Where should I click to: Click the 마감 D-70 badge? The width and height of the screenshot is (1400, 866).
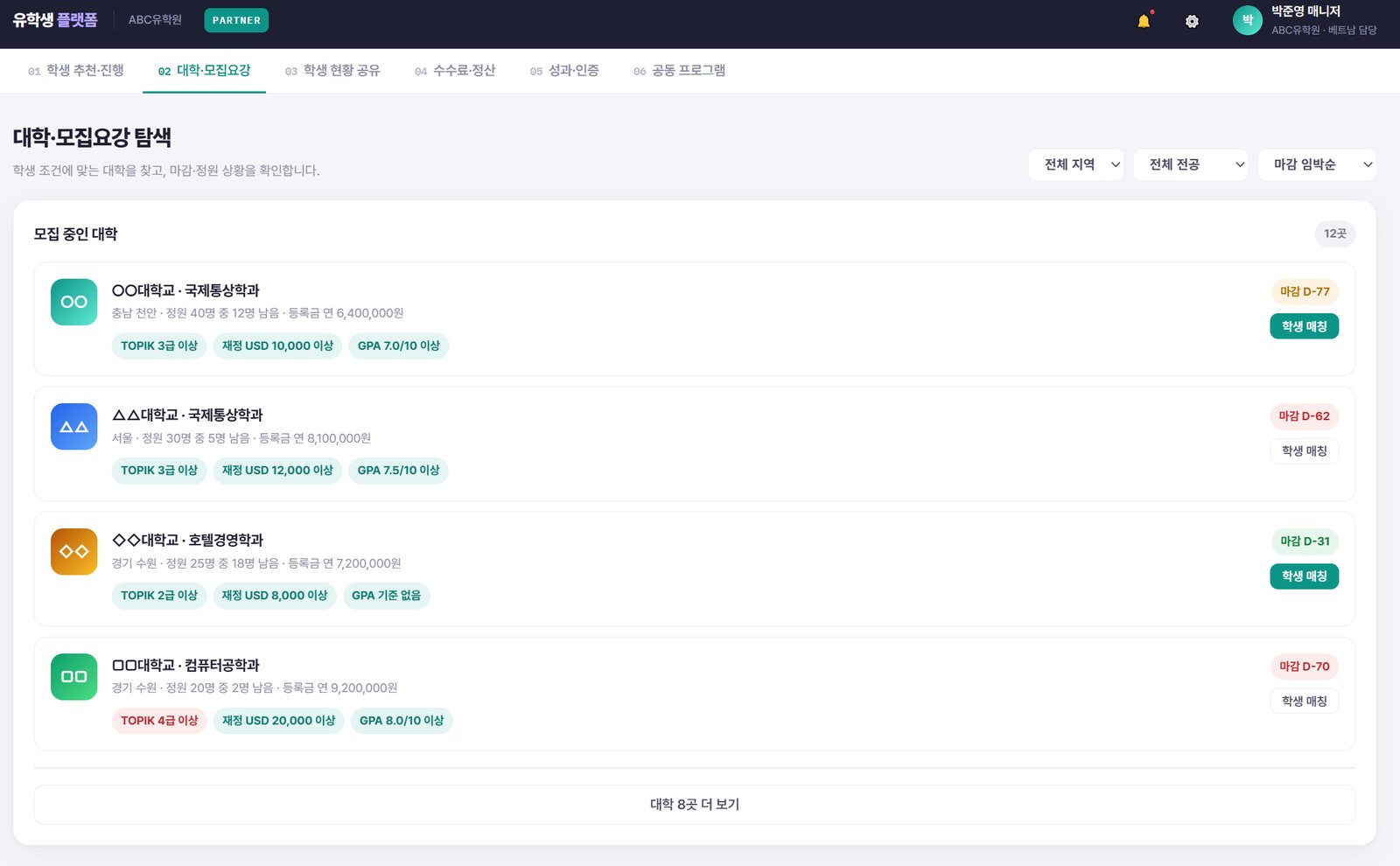(x=1304, y=667)
